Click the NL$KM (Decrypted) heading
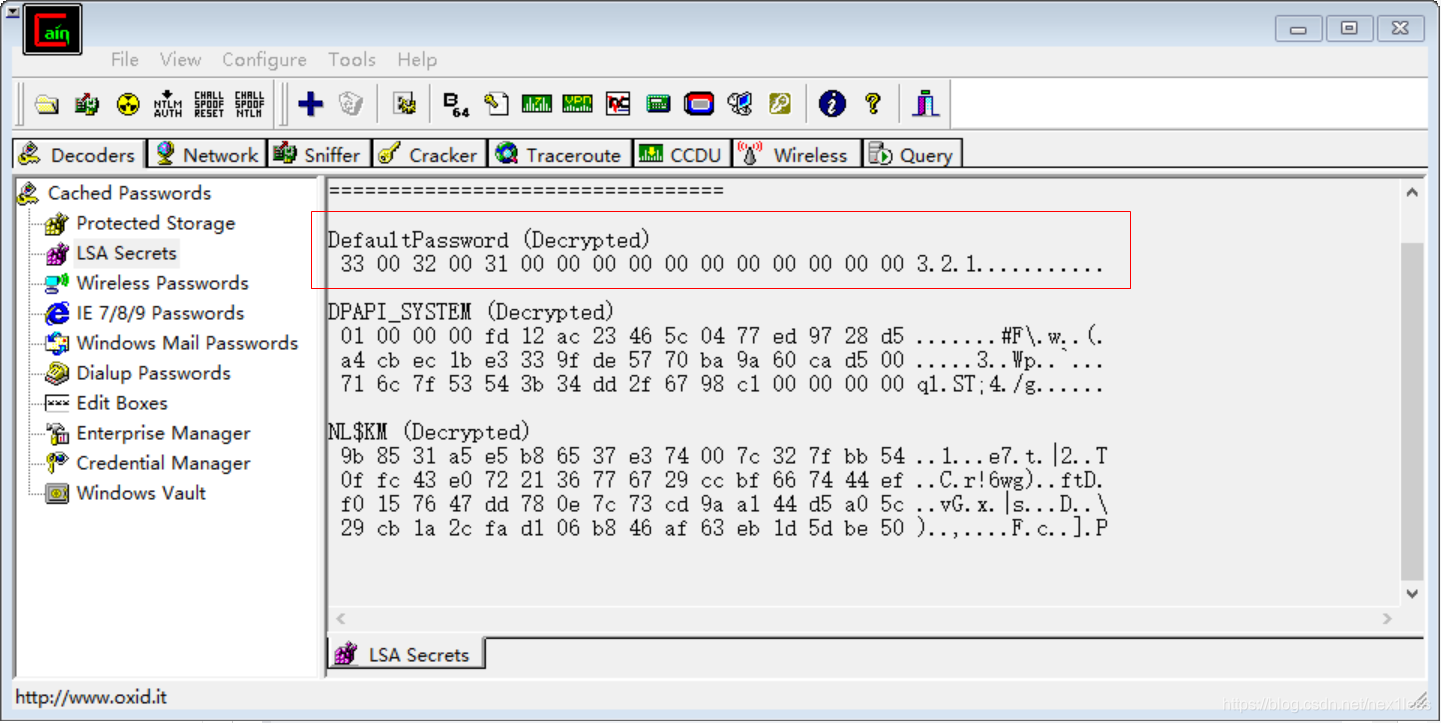 428,432
